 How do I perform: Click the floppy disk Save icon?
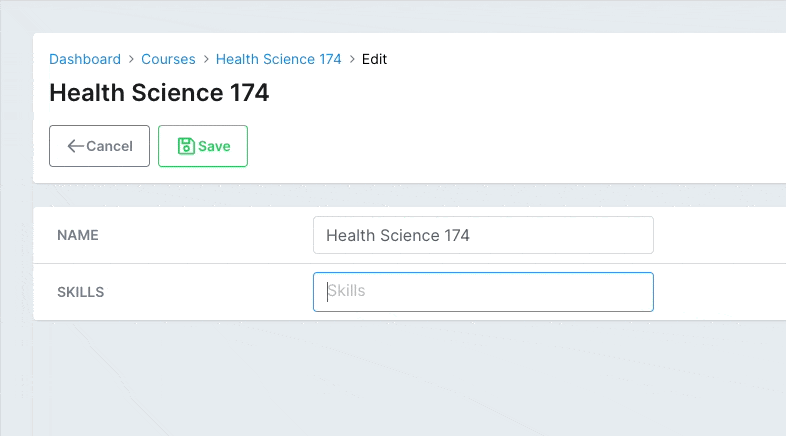click(186, 146)
